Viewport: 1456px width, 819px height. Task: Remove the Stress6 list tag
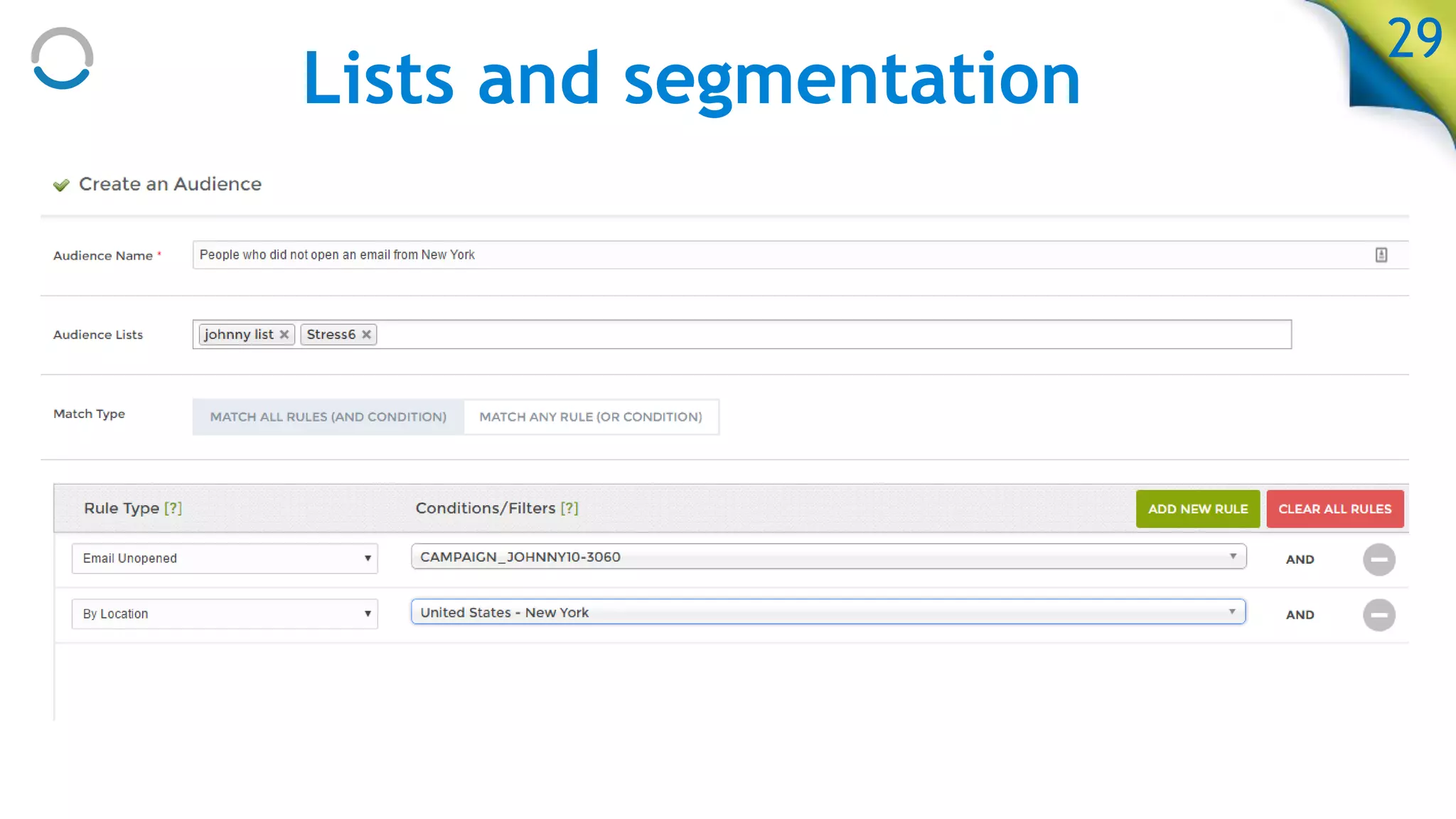[366, 334]
